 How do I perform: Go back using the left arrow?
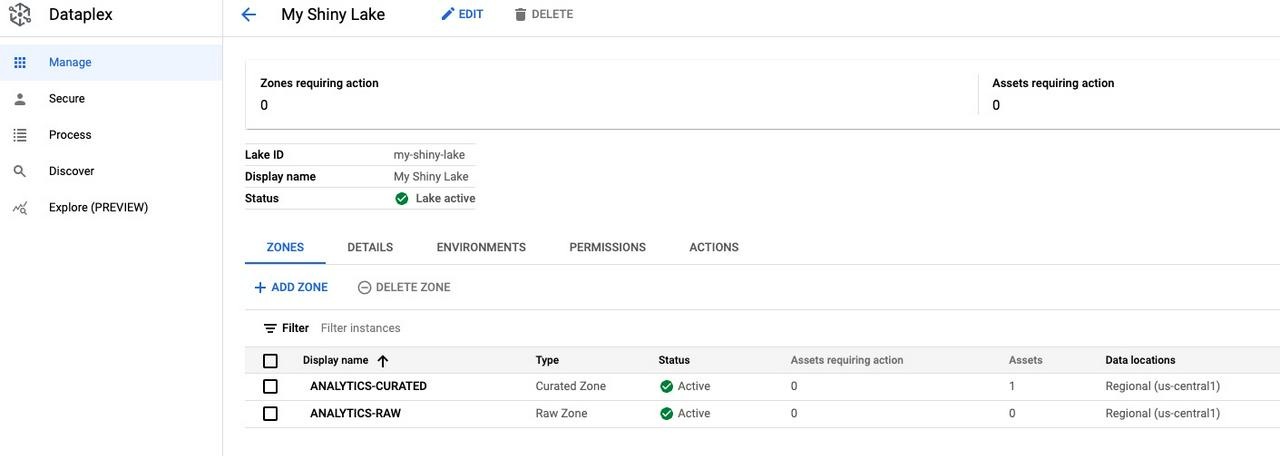[x=249, y=14]
